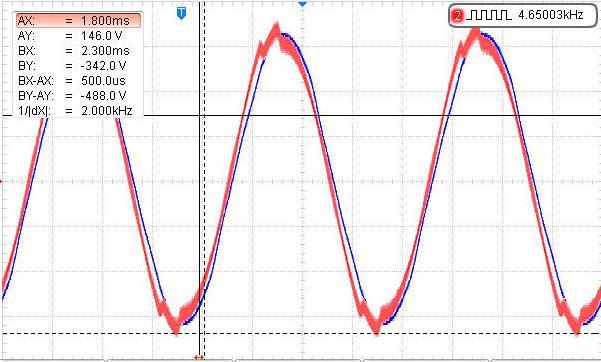Screen dimensions: 601x362
Task: Click the red channel 2 badge
Action: tap(457, 16)
